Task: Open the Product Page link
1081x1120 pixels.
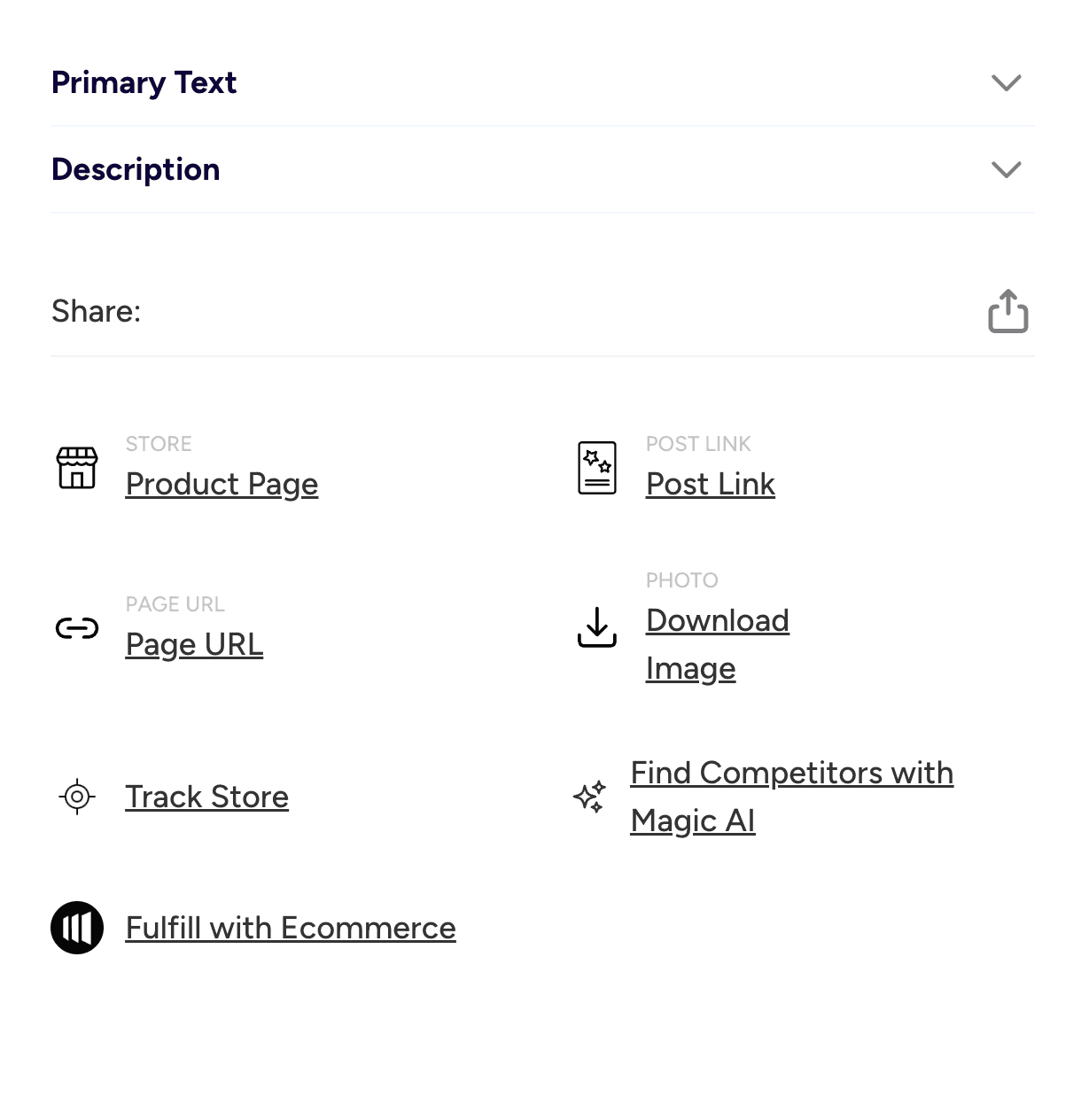Action: coord(222,485)
